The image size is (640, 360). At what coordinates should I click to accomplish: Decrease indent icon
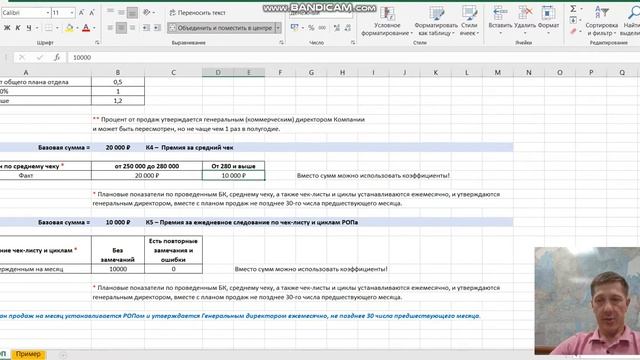tap(146, 28)
